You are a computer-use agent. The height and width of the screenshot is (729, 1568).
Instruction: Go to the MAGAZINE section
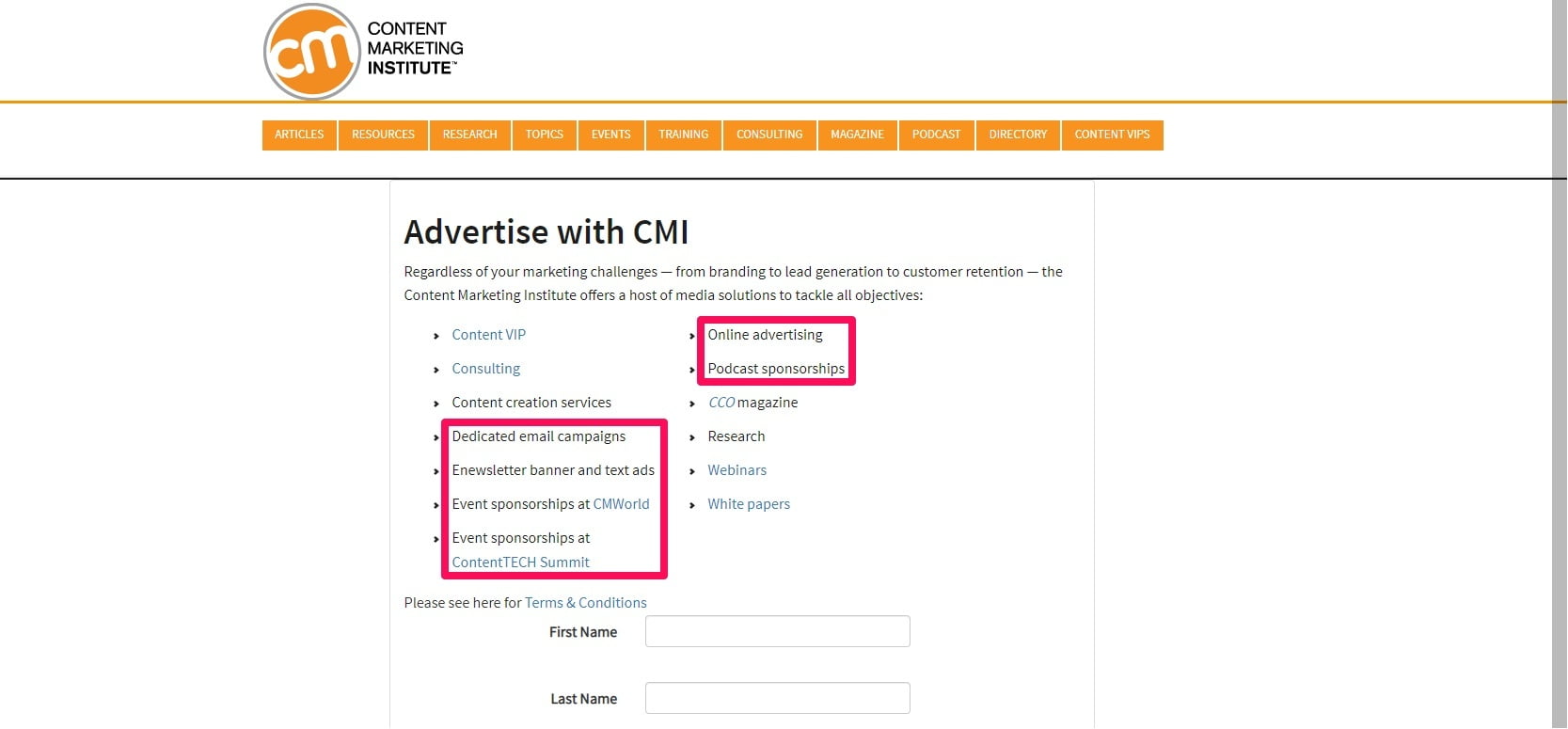pos(857,135)
